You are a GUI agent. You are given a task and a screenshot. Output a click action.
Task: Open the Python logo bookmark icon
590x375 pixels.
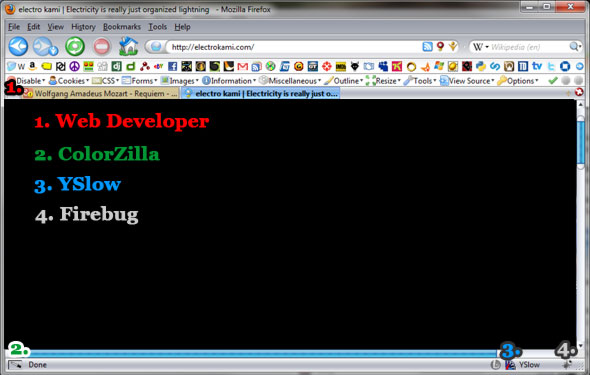tap(481, 67)
